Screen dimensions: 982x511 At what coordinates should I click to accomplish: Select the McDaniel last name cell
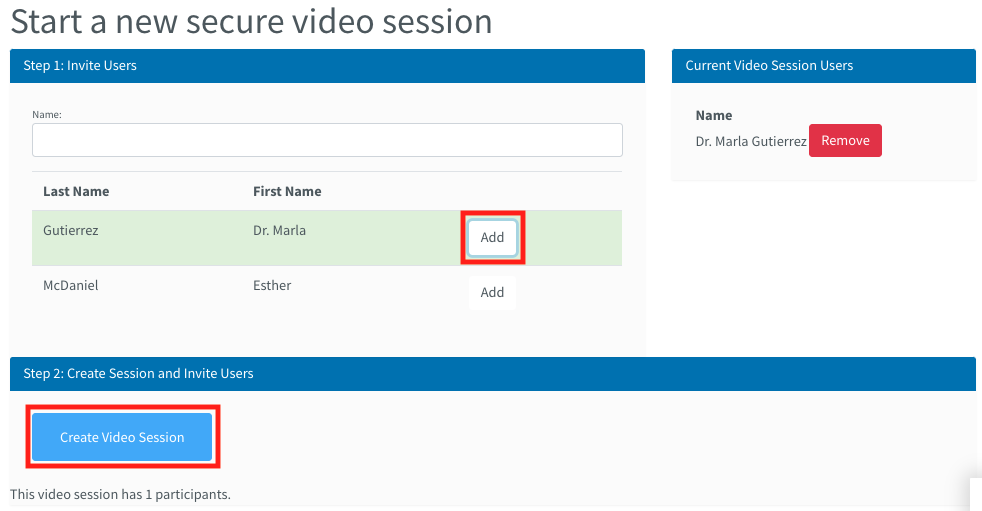coord(71,286)
